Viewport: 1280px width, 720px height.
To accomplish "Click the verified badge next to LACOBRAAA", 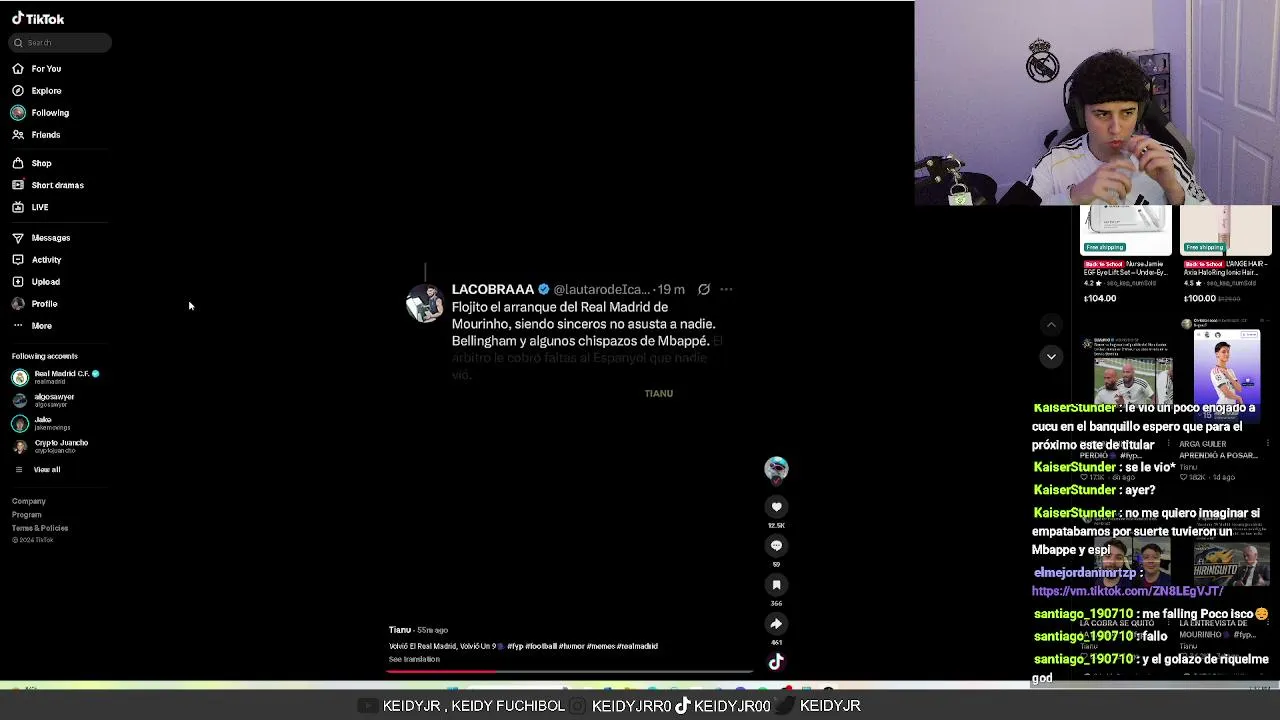I will [x=544, y=290].
